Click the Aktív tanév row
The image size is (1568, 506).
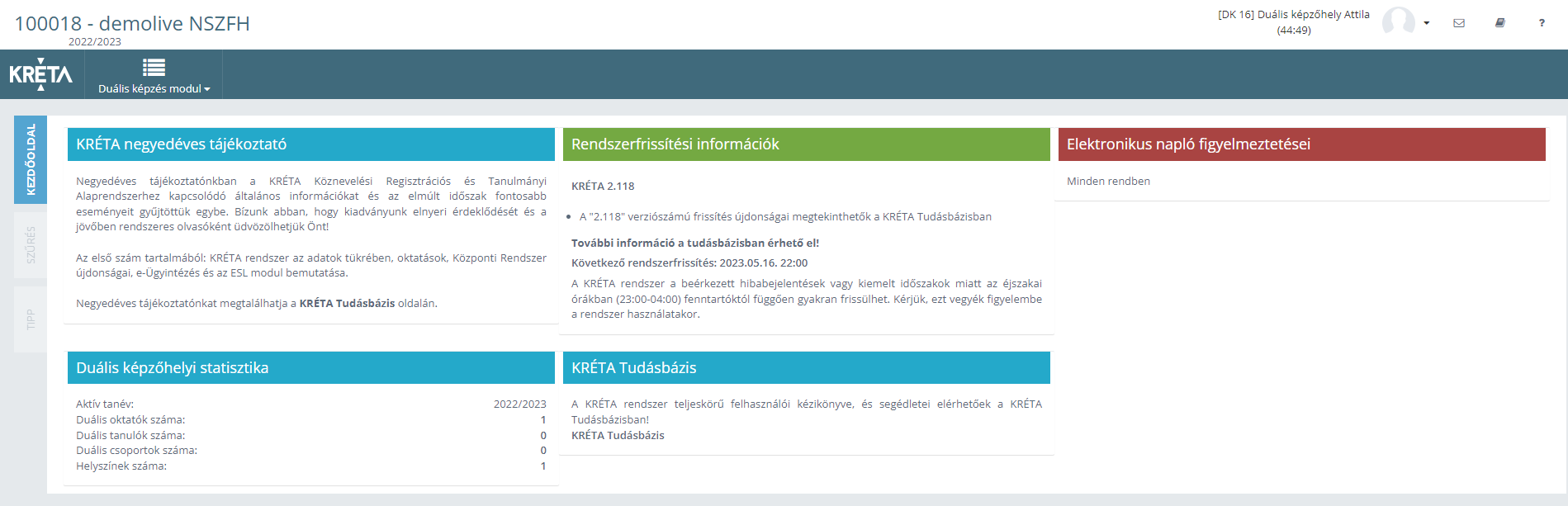(x=311, y=404)
